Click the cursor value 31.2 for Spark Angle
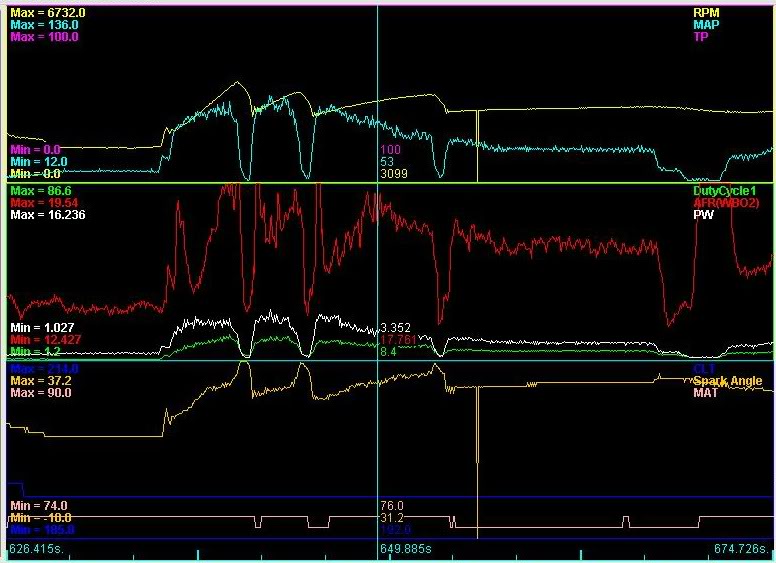The image size is (776, 563). coord(391,518)
